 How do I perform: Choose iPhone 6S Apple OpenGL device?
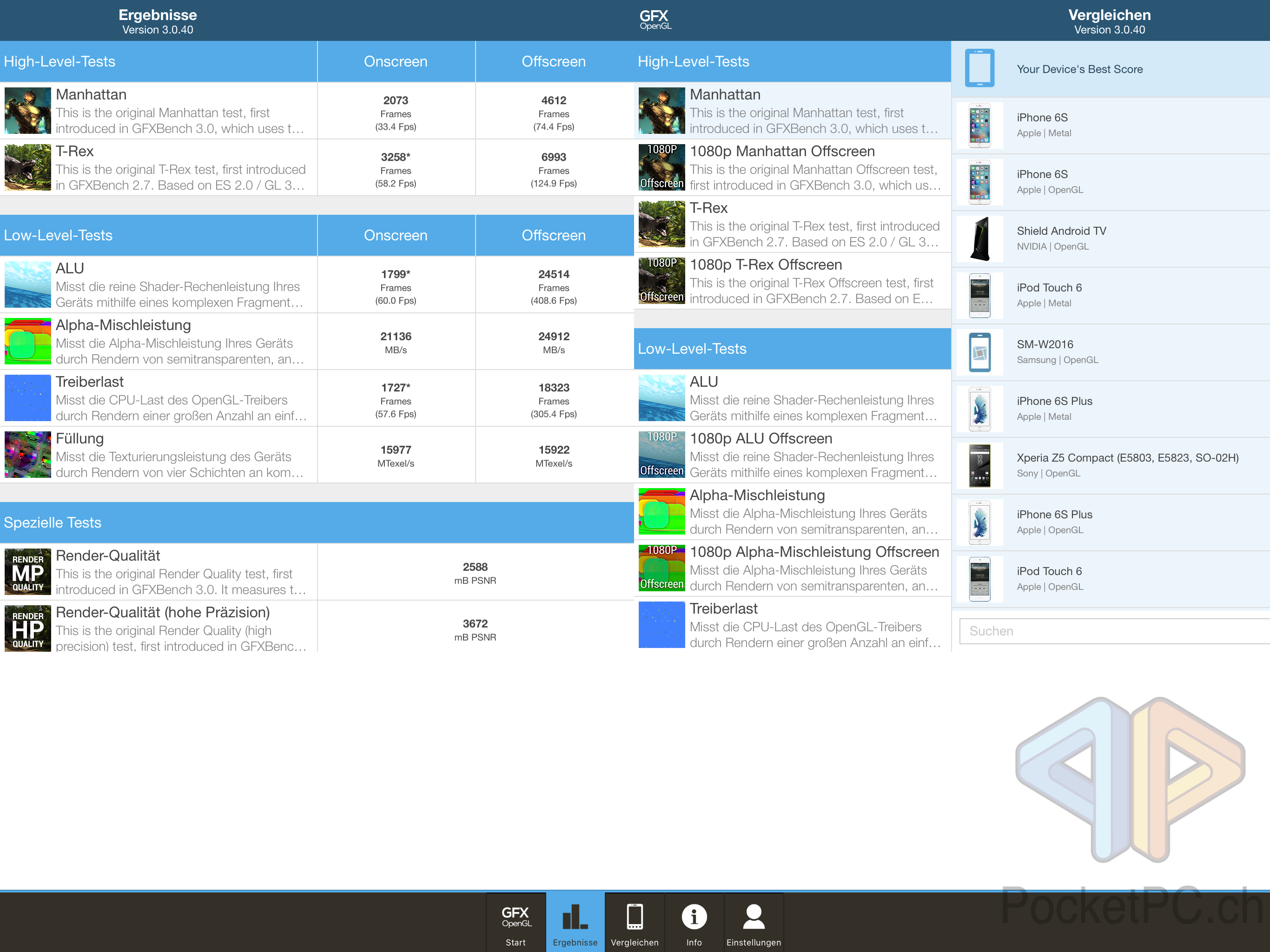pos(1111,182)
